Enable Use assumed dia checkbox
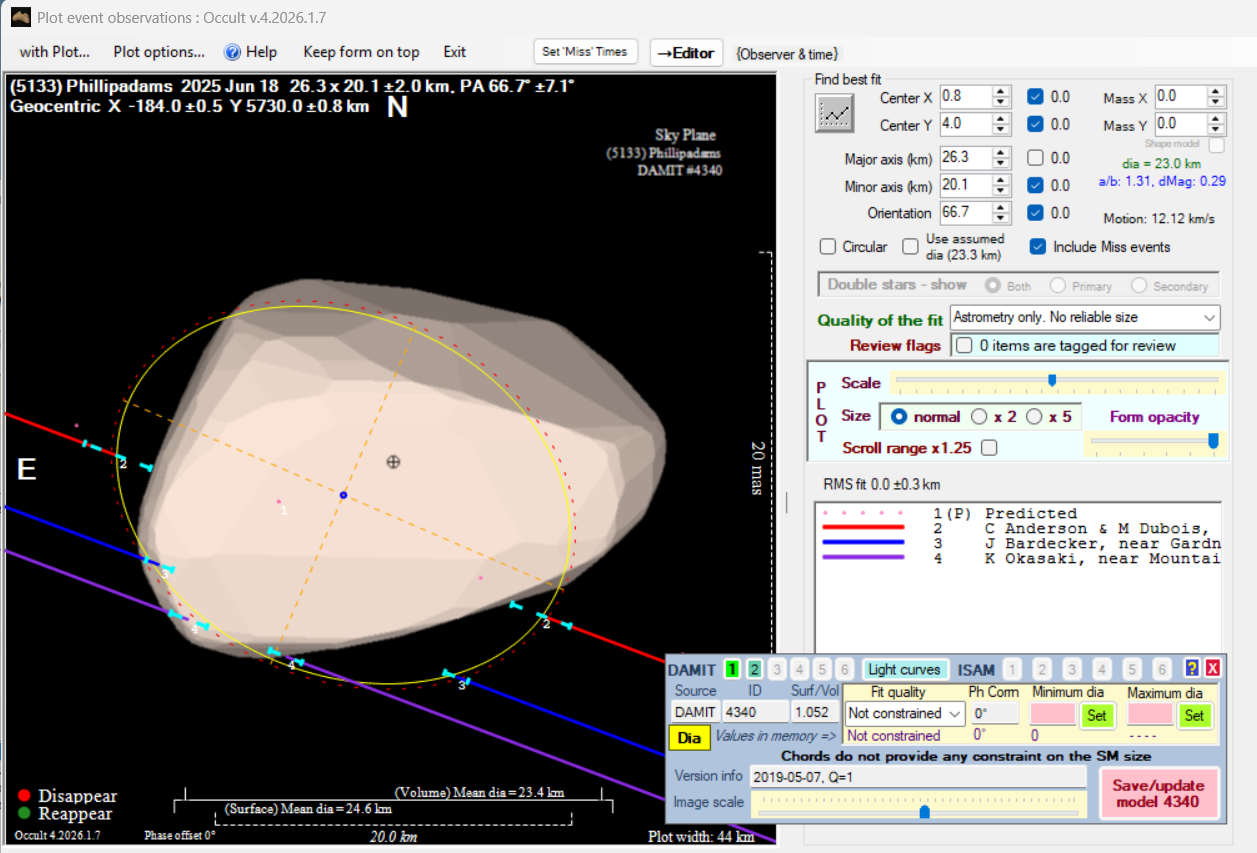 coord(910,246)
